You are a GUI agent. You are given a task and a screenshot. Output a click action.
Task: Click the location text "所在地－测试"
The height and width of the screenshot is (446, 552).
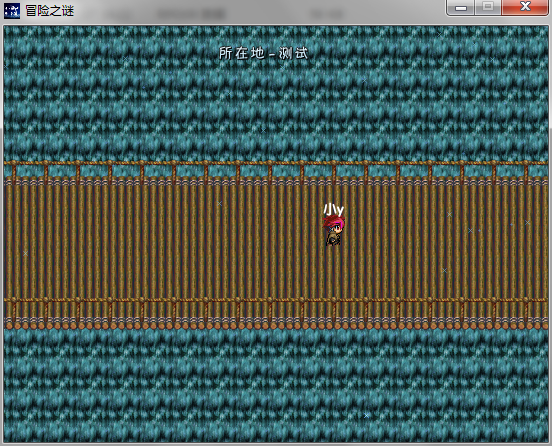263,54
